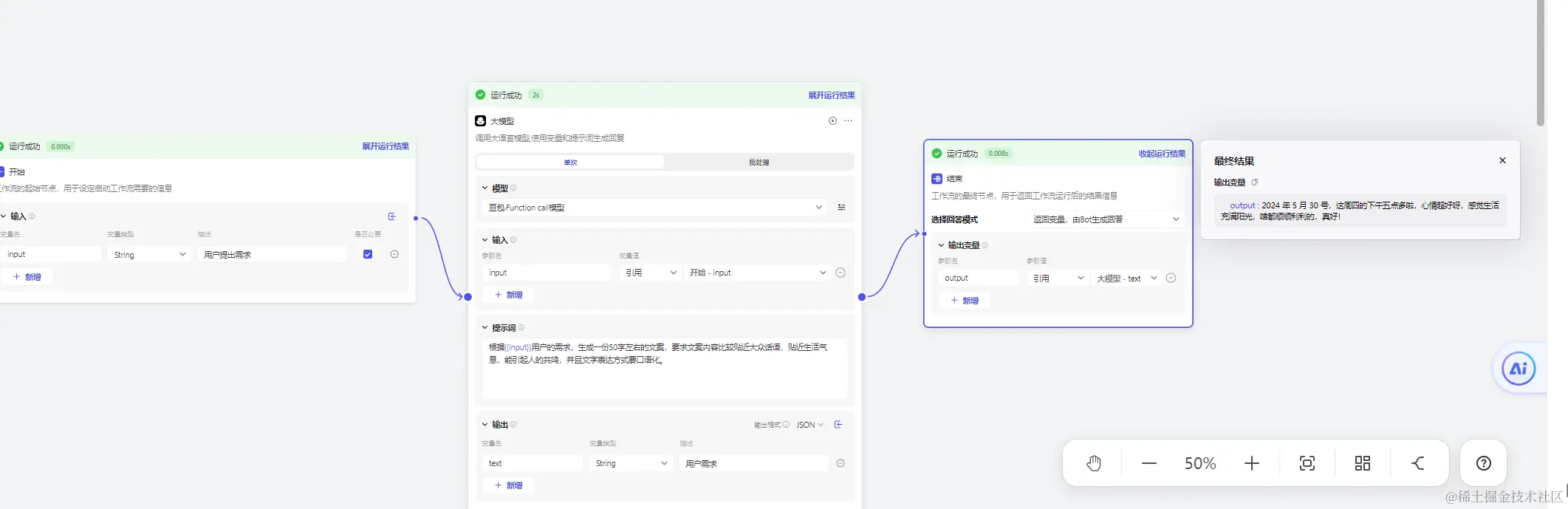The height and width of the screenshot is (509, 1568).
Task: Open the help question mark button
Action: click(x=1483, y=463)
